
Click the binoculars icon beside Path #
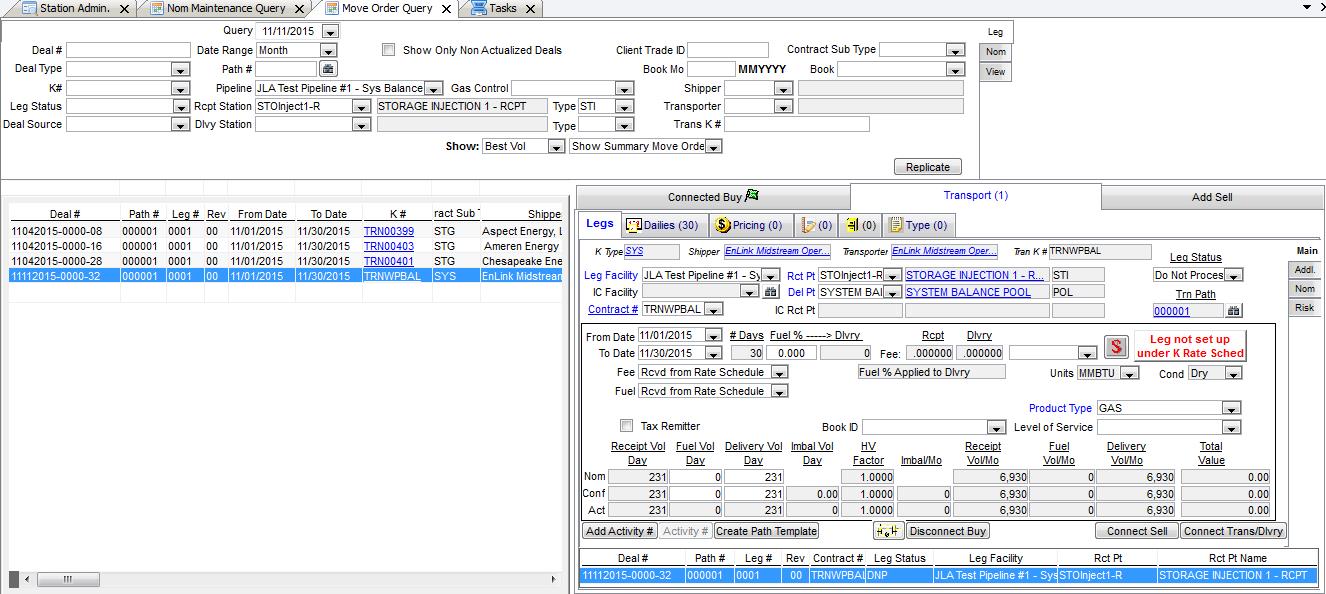point(328,69)
